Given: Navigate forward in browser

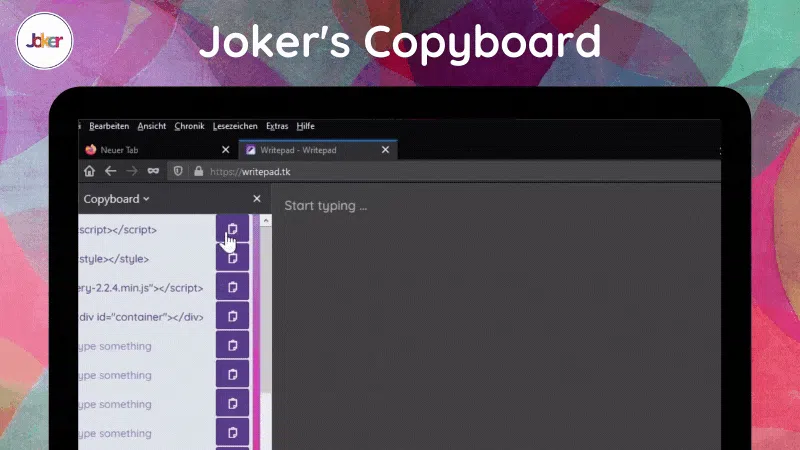Looking at the screenshot, I should coord(132,171).
